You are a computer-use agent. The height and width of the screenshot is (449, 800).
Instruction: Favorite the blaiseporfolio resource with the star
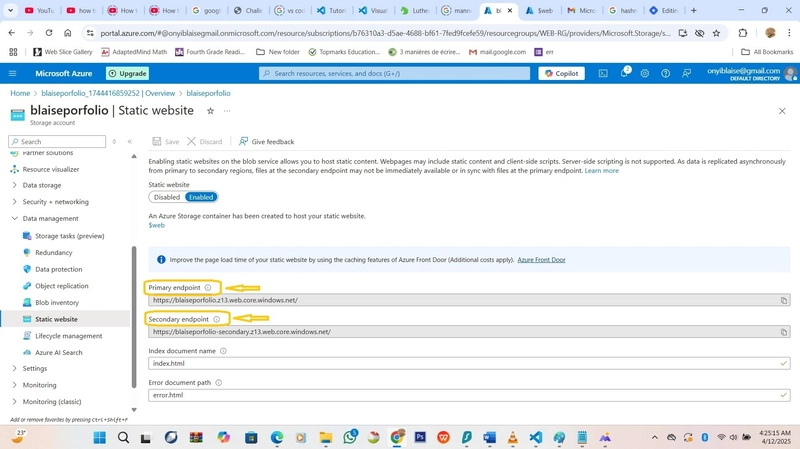pyautogui.click(x=210, y=111)
